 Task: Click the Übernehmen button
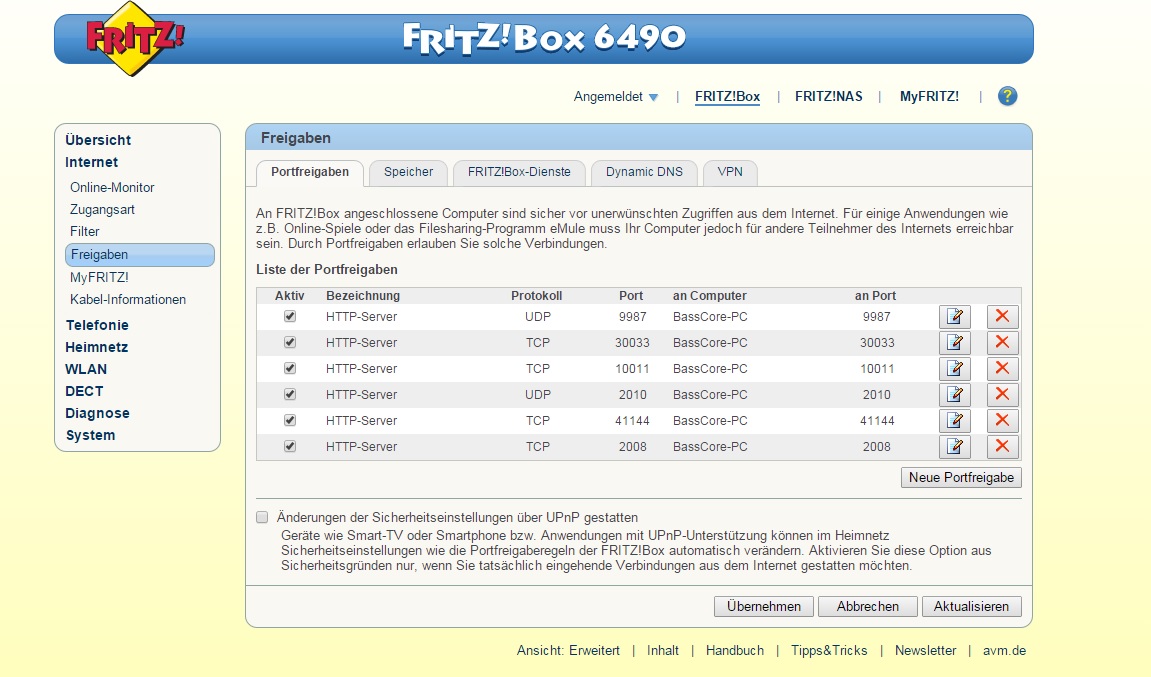click(x=763, y=607)
